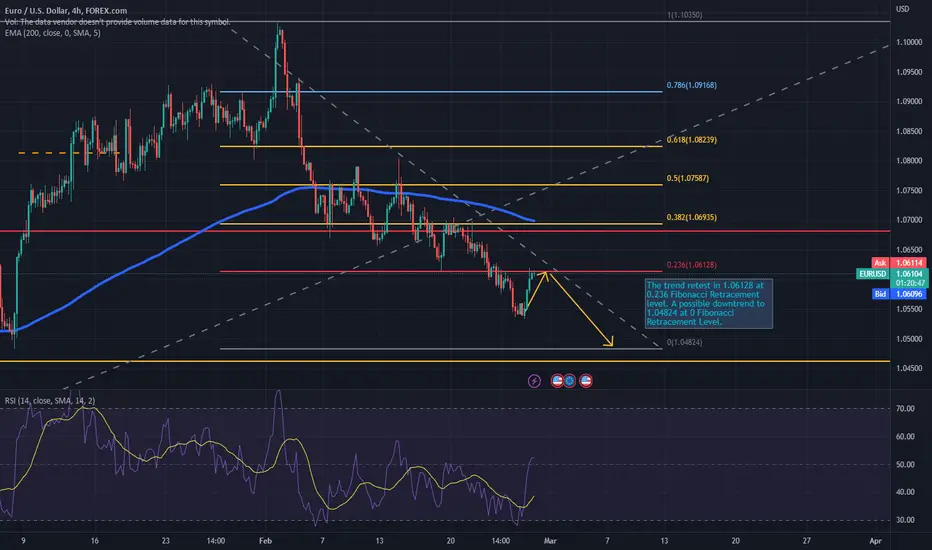Screen dimensions: 932x550
Task: Select the 0.786(1.09168) Fibonacci label
Action: [x=691, y=85]
